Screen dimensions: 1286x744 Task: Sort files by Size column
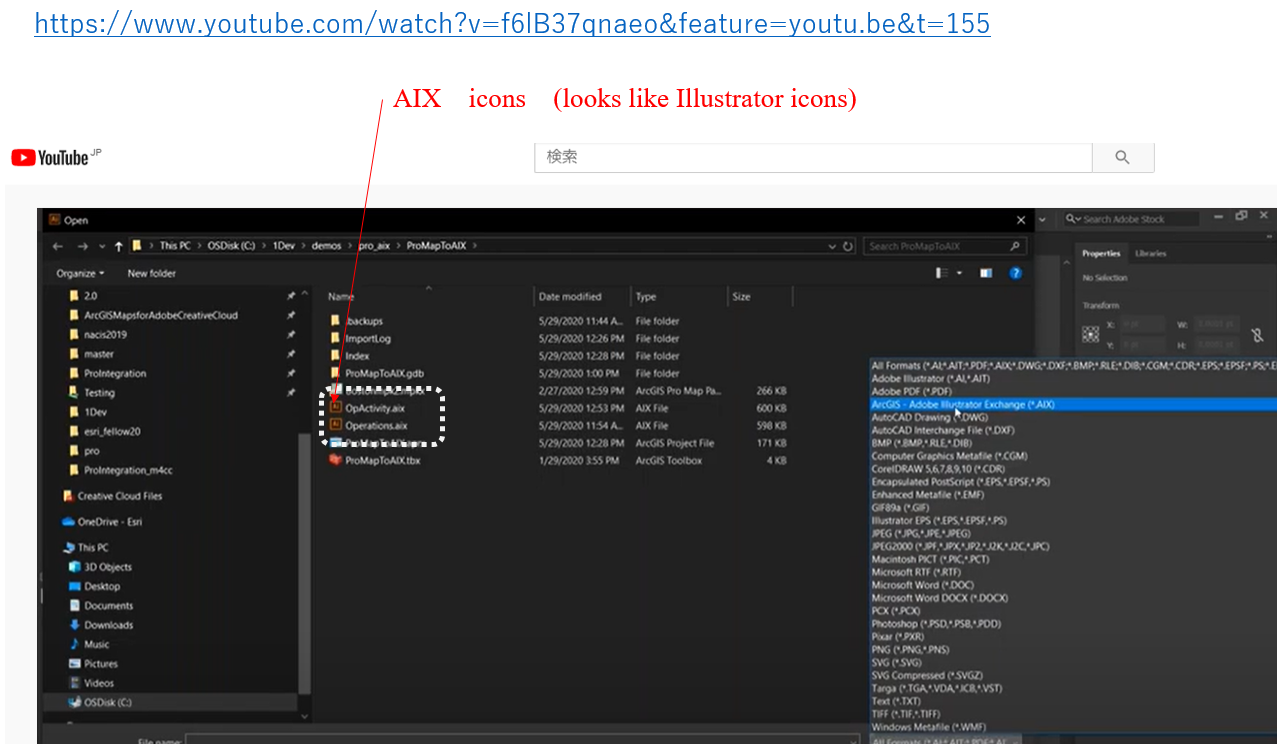coord(741,297)
